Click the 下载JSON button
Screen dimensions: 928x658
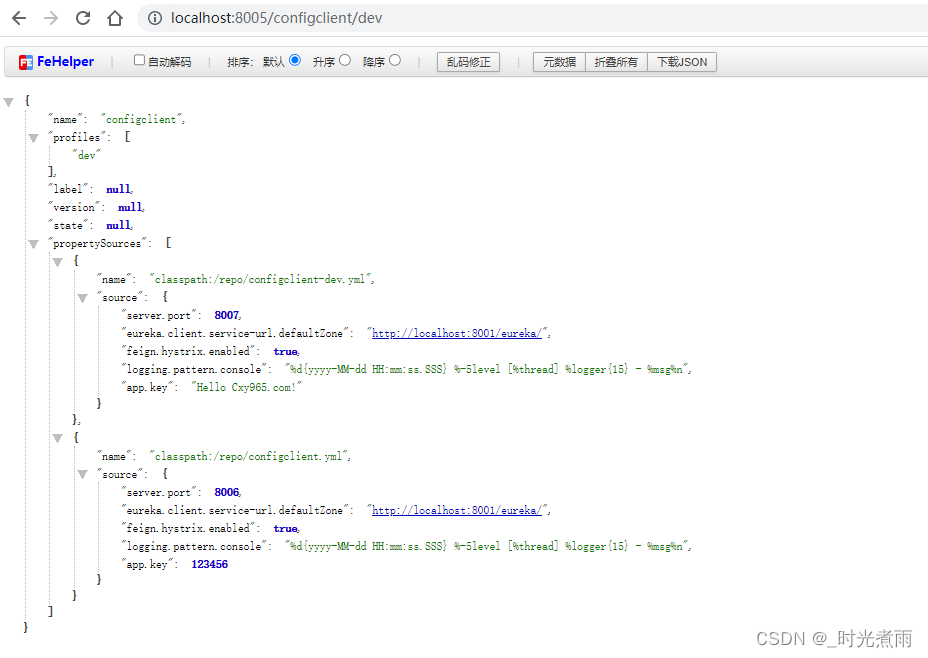tap(682, 62)
